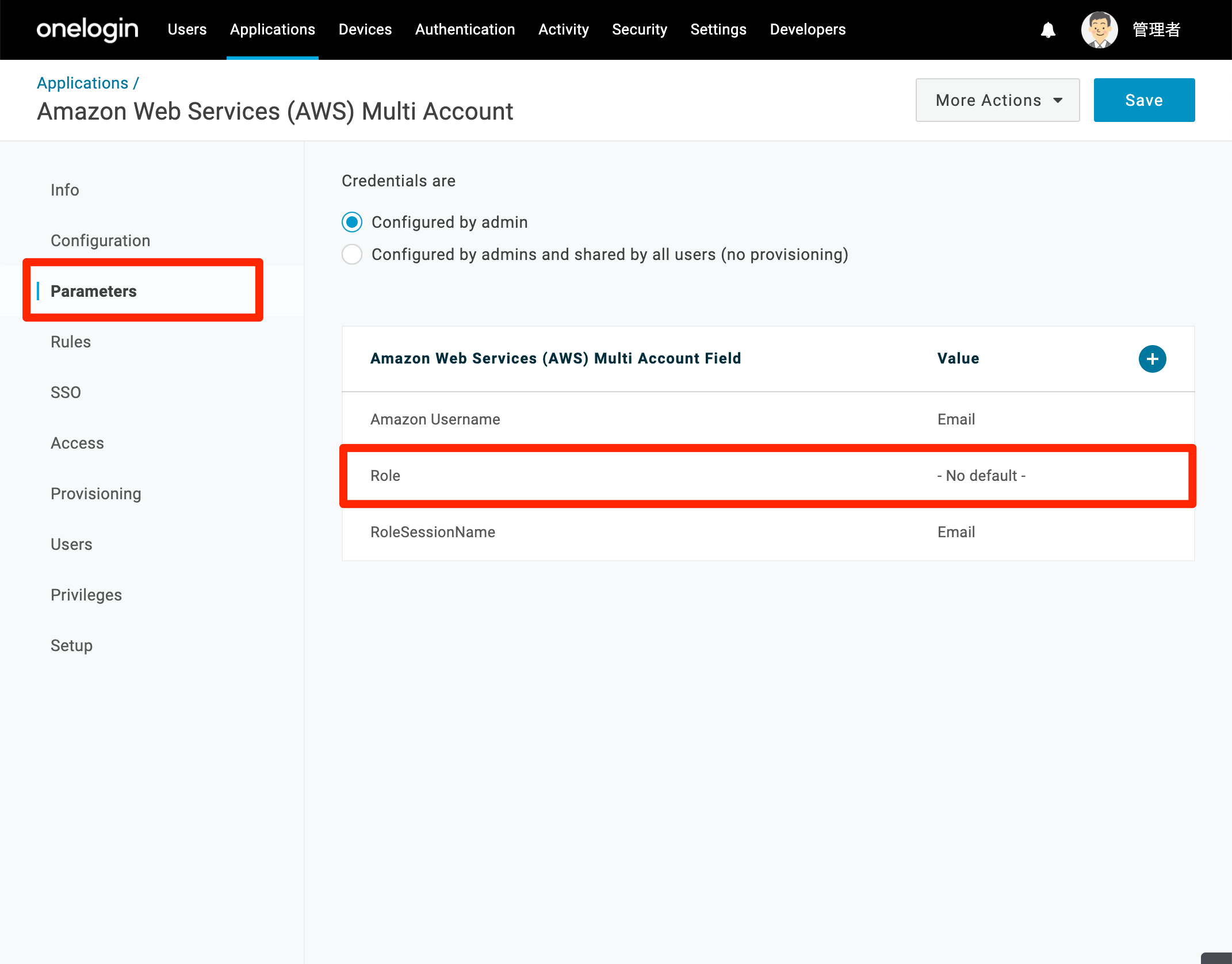Switch to the sidebar Users tab
This screenshot has width=1232, height=964.
[x=71, y=544]
